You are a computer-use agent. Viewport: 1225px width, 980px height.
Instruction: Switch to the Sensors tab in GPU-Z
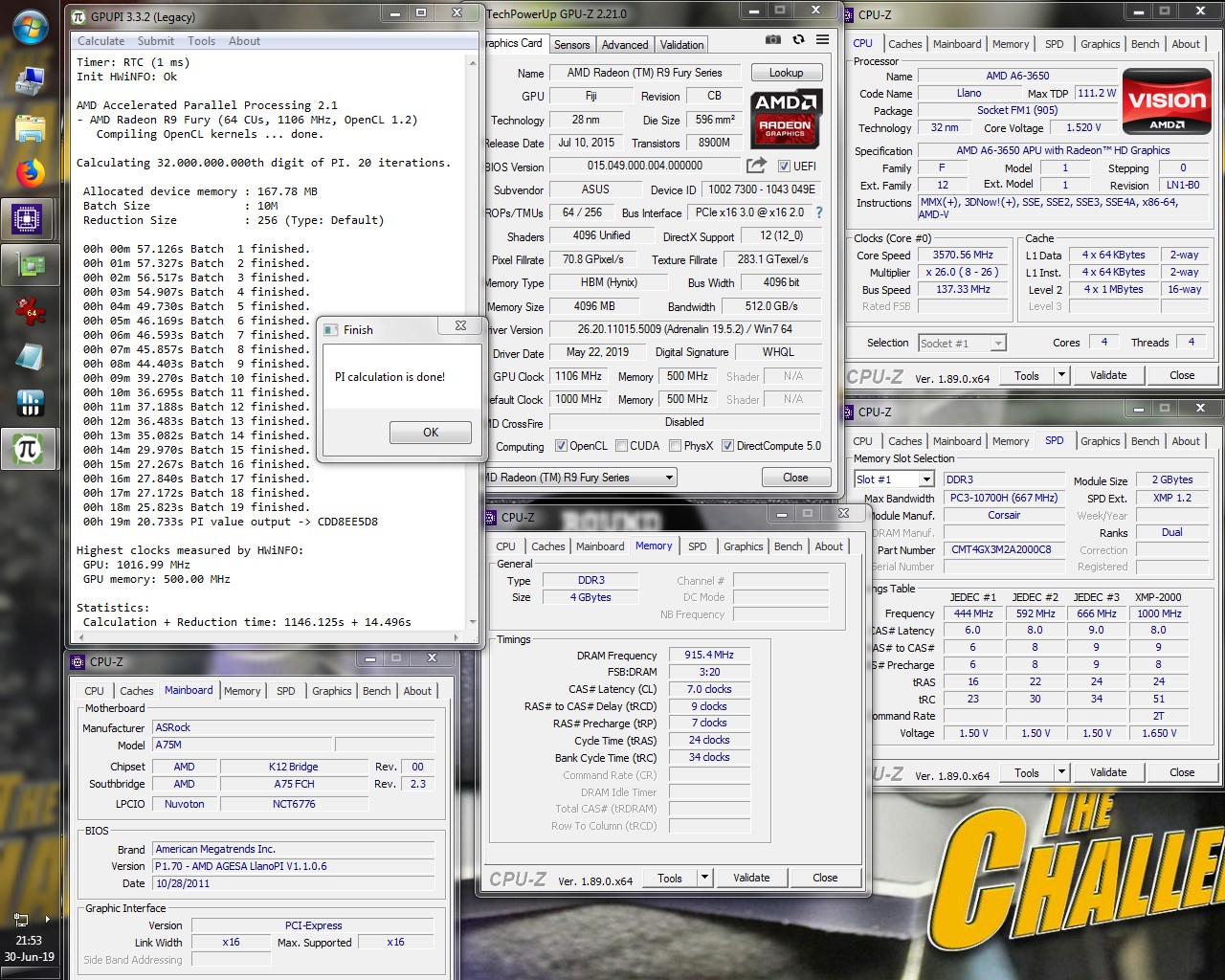(571, 45)
